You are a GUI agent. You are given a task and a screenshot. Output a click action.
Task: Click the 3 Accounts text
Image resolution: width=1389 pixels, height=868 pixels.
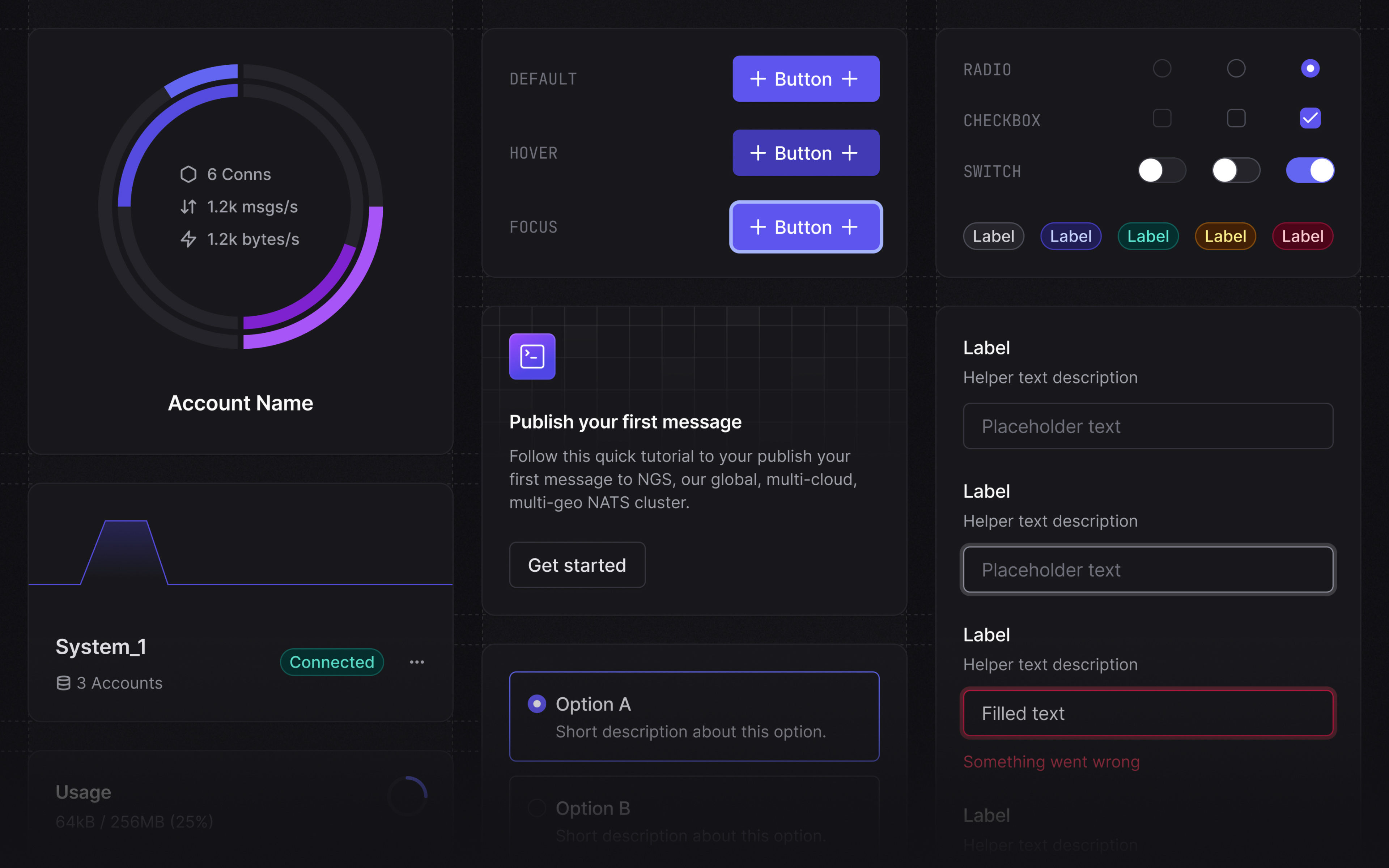tap(119, 683)
